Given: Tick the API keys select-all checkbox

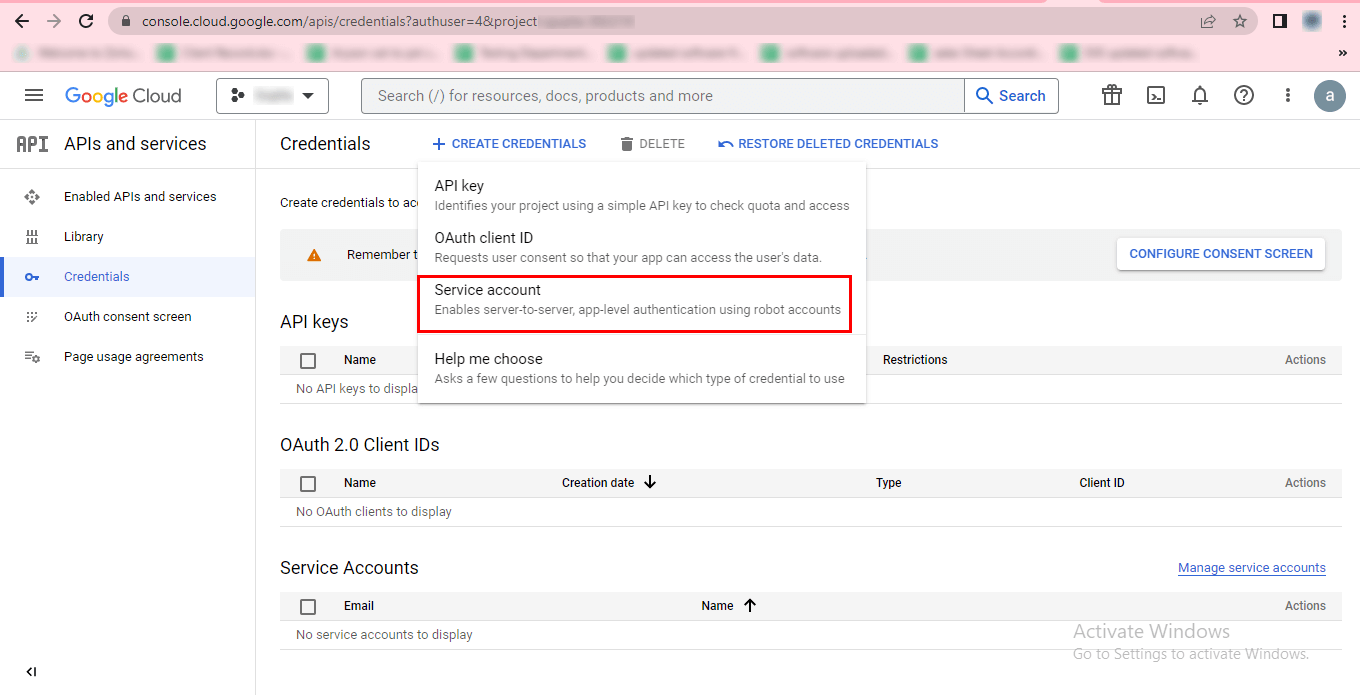Looking at the screenshot, I should pos(308,361).
